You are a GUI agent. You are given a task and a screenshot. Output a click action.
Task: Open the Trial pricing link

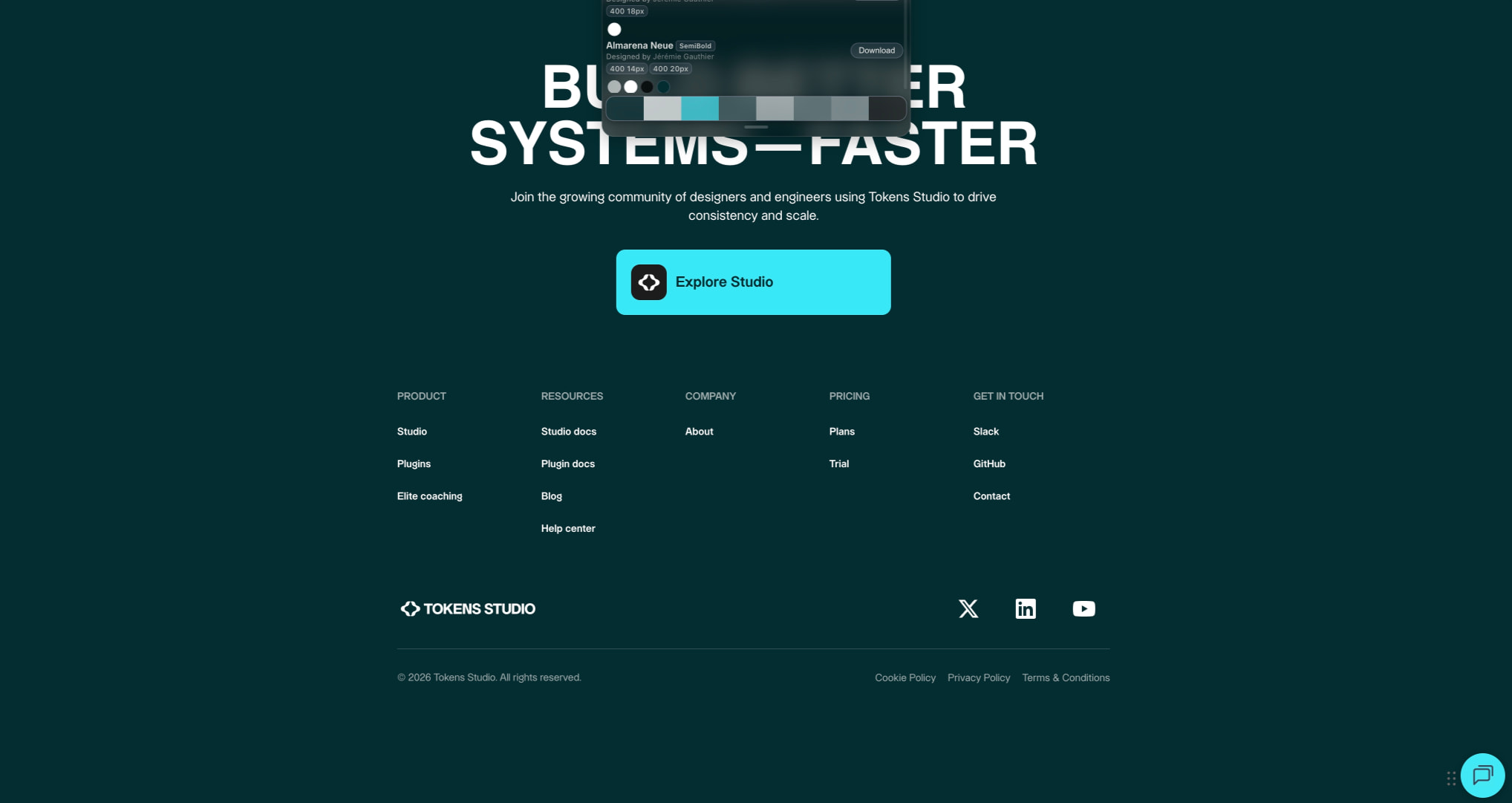(x=839, y=464)
